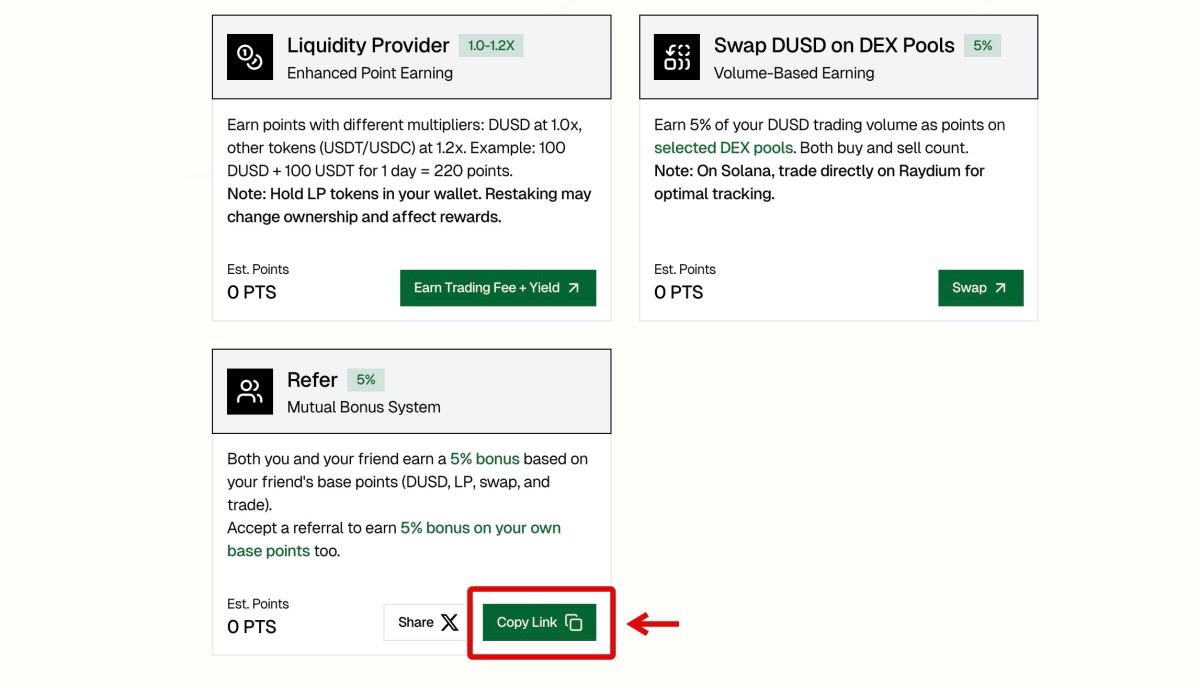Copy the referral link
This screenshot has width=1200, height=688.
click(x=539, y=622)
